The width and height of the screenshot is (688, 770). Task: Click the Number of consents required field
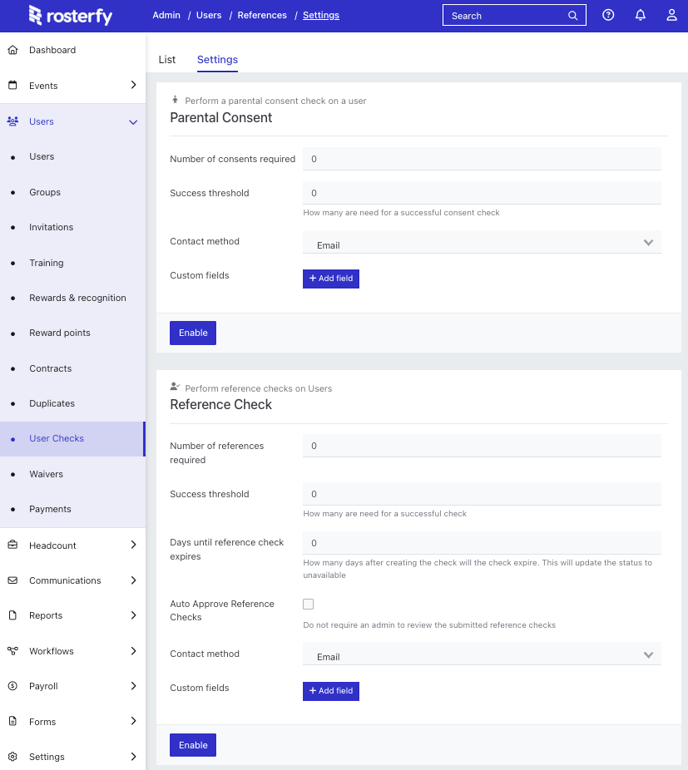pyautogui.click(x=482, y=159)
